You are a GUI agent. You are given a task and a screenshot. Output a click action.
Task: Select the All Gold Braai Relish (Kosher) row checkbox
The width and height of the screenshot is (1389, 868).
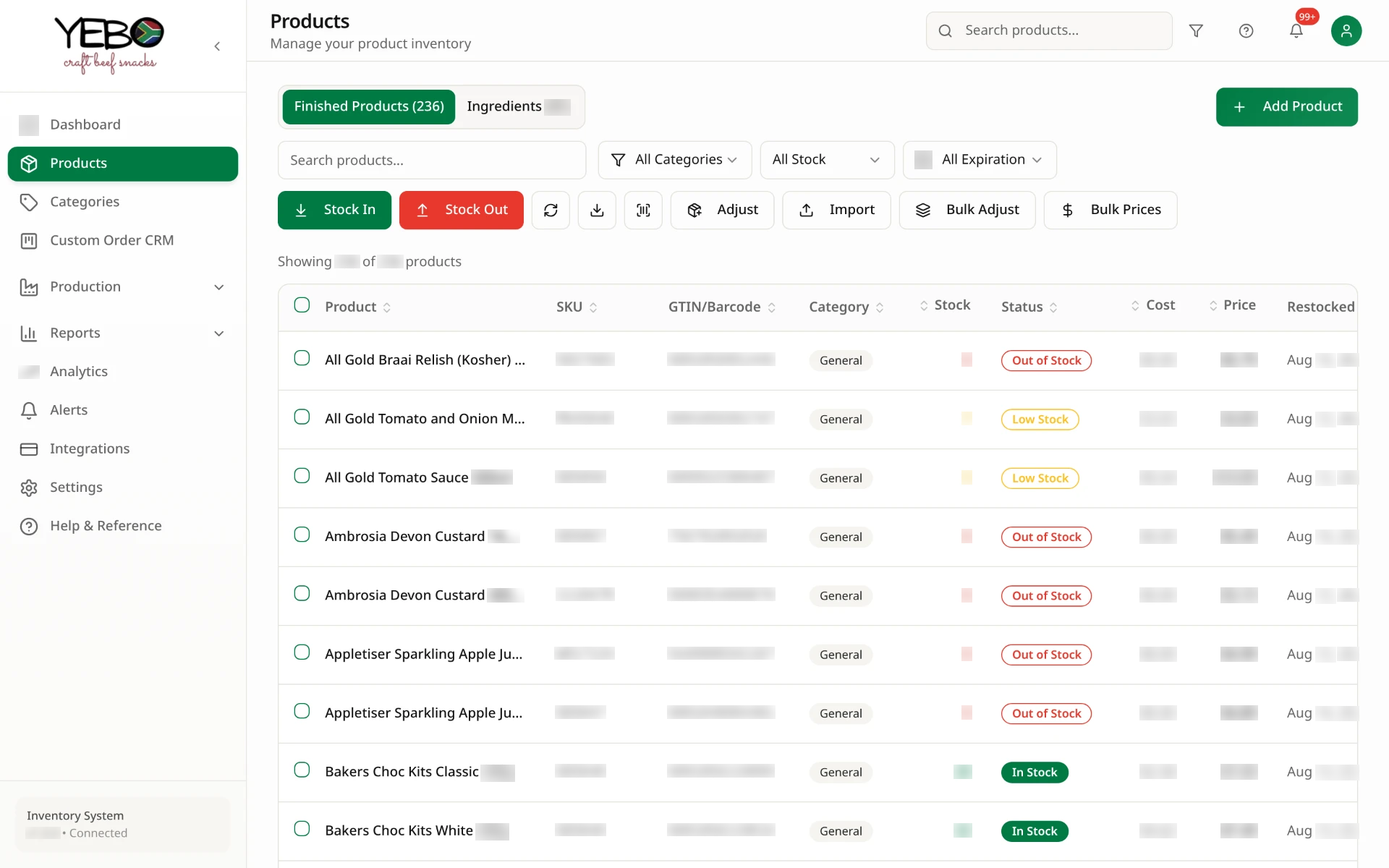coord(302,358)
